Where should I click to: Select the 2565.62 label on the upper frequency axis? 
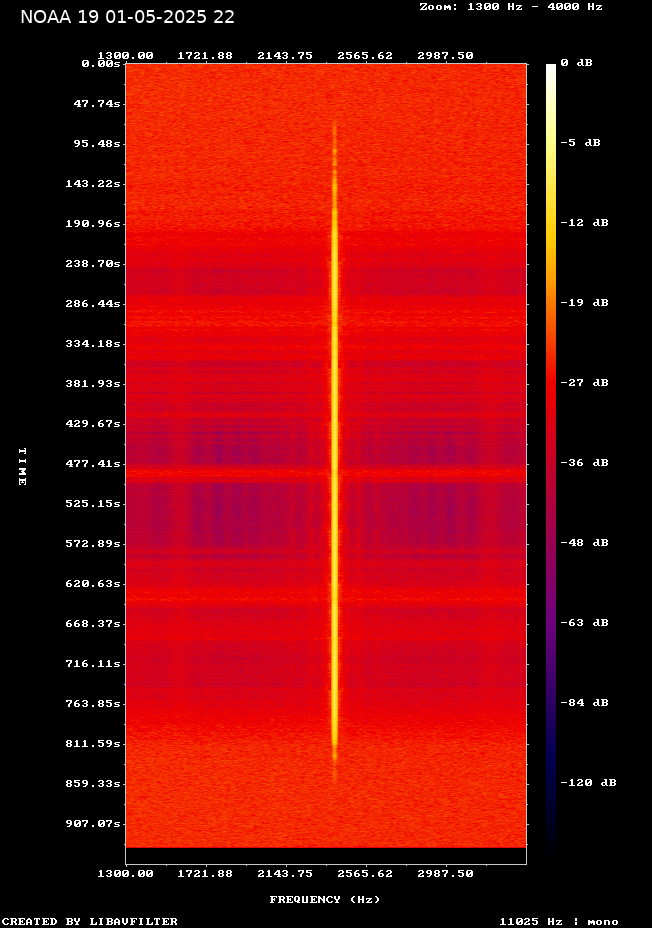365,56
